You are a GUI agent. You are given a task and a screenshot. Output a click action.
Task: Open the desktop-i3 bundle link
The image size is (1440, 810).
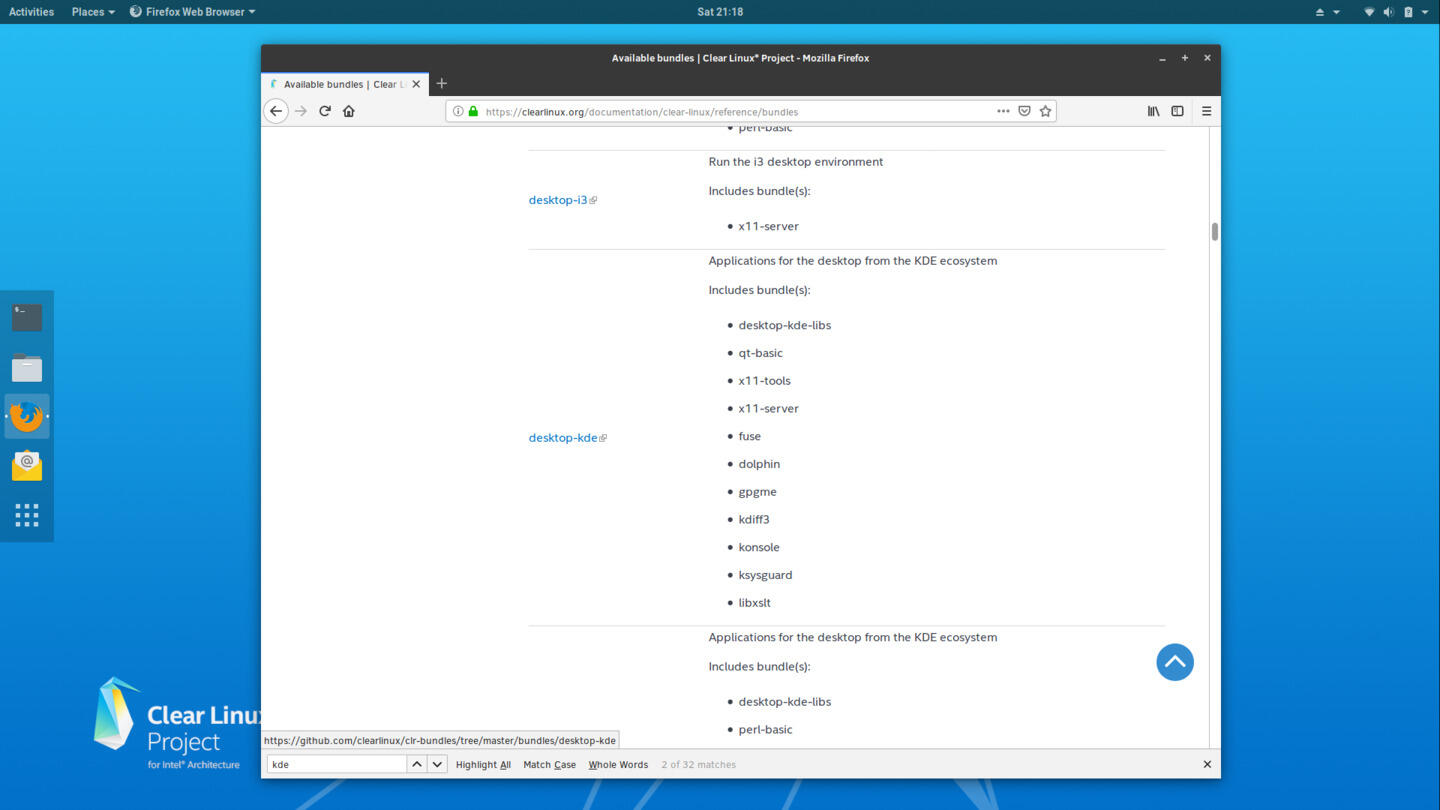click(x=558, y=200)
